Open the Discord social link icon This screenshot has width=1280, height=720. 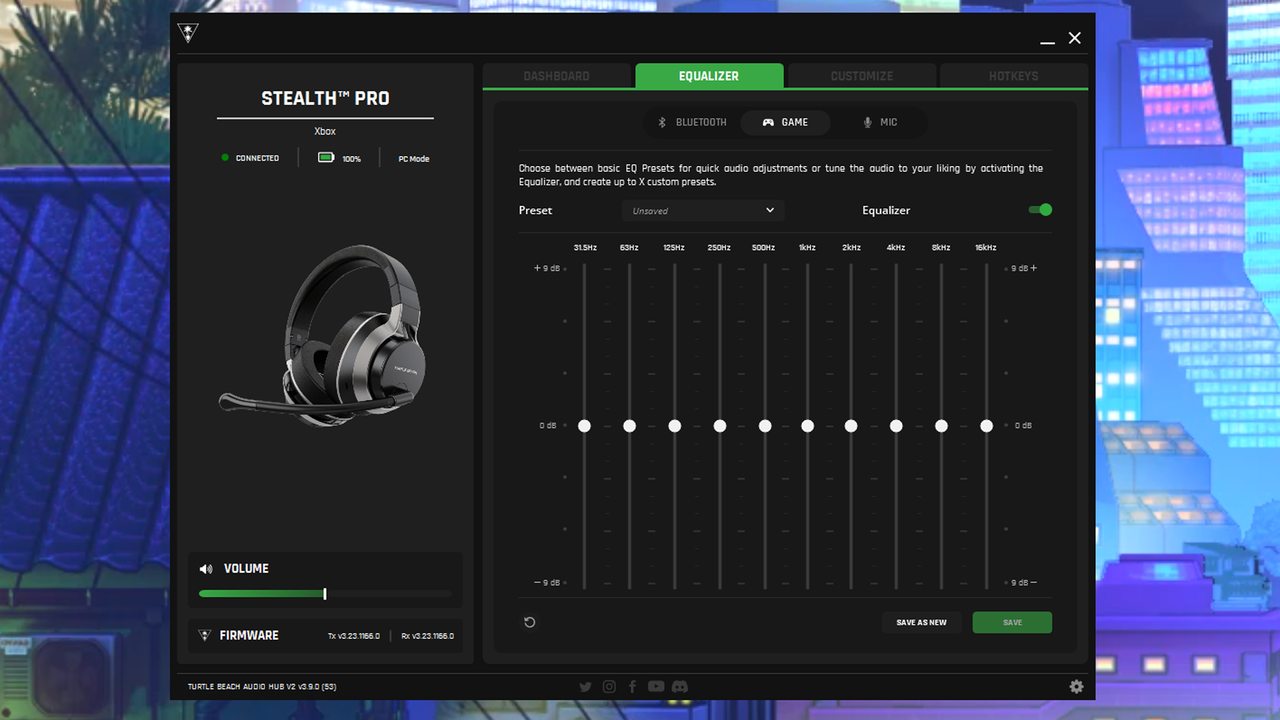click(680, 686)
